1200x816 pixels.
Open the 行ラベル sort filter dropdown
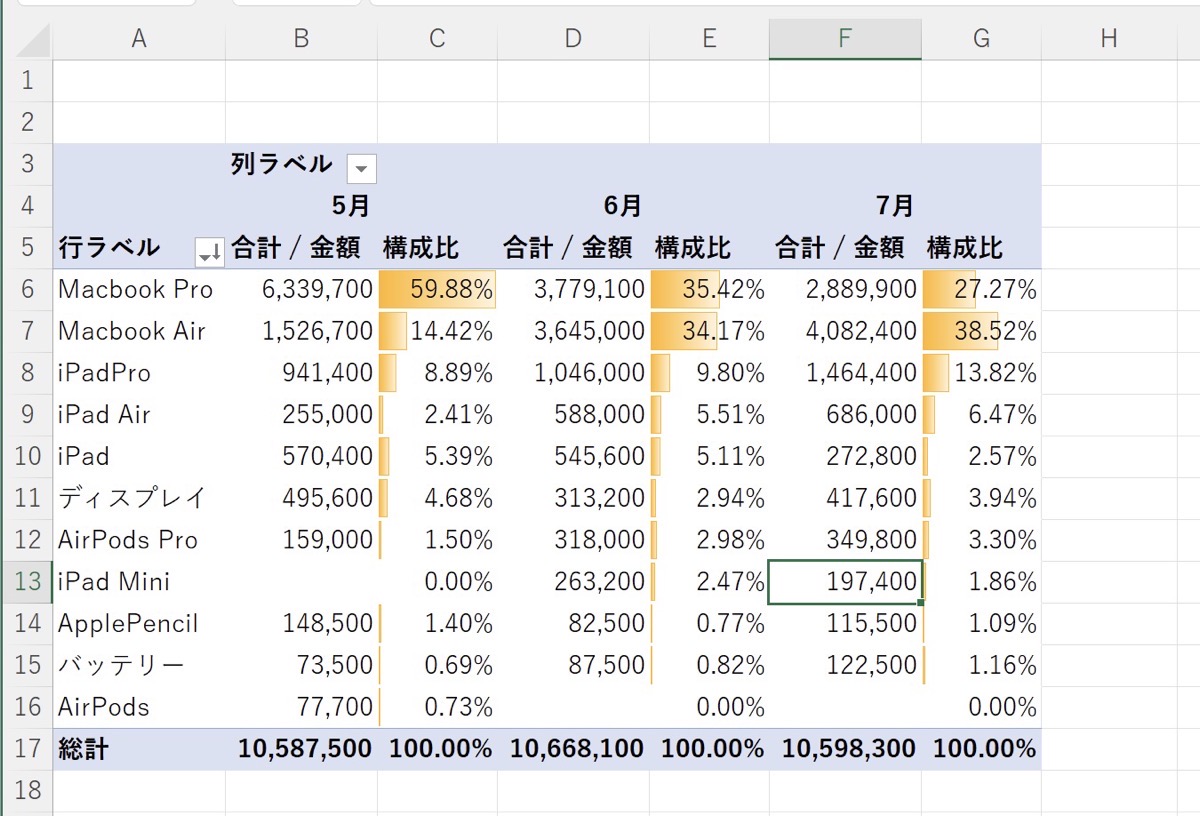click(x=210, y=252)
